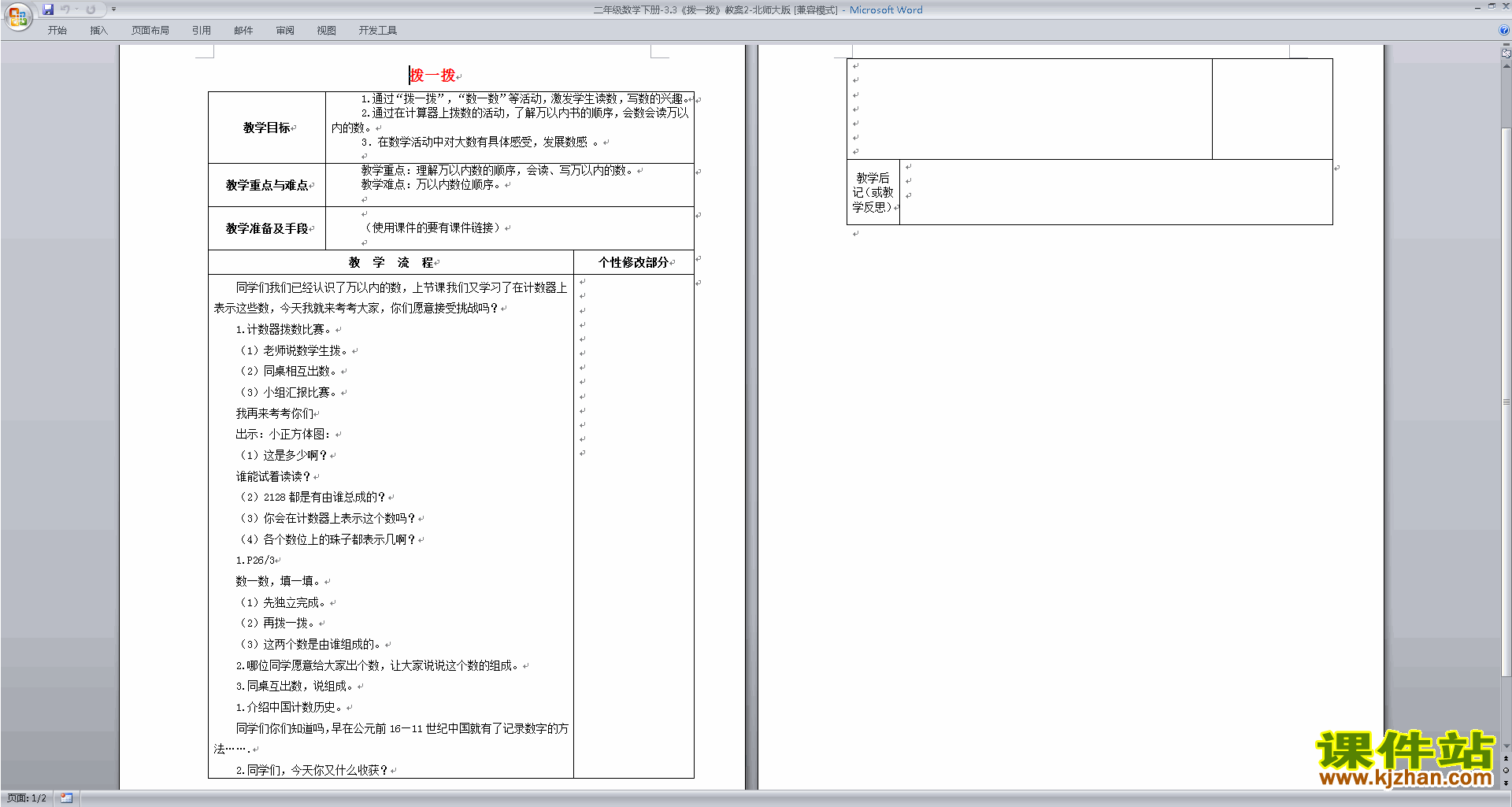Click the line （2）同桌相互出数。

pos(287,371)
